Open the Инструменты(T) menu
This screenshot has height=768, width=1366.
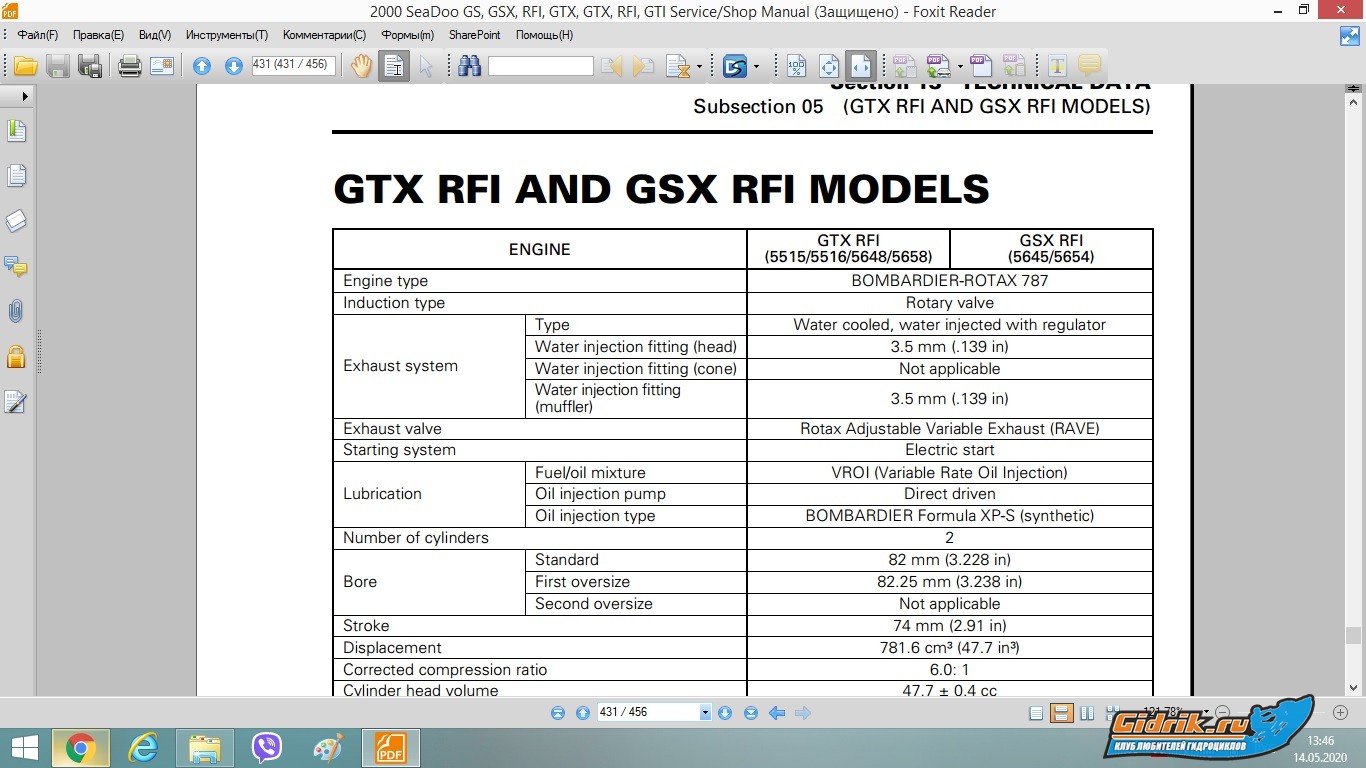click(227, 35)
